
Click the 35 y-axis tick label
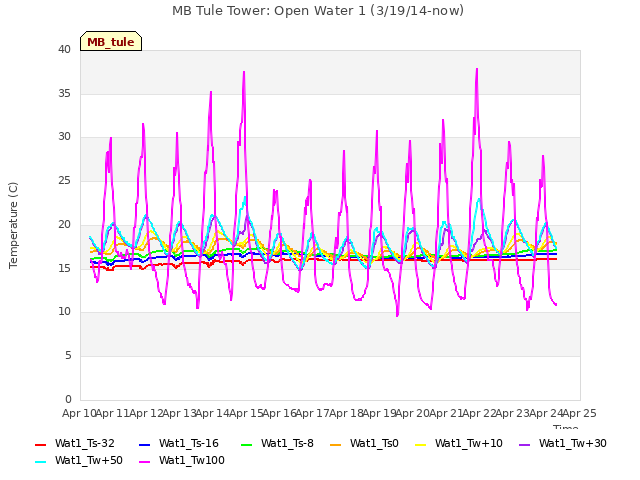click(x=64, y=93)
